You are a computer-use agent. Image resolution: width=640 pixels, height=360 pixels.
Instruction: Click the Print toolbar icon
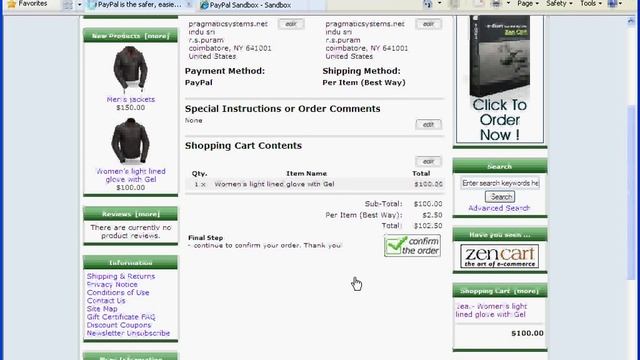[x=496, y=4]
